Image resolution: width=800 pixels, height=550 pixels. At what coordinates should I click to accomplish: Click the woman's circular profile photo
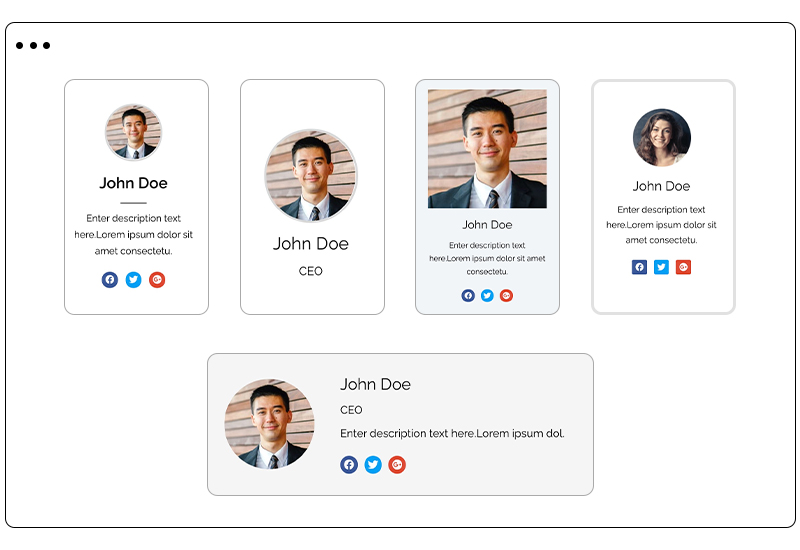pos(662,138)
